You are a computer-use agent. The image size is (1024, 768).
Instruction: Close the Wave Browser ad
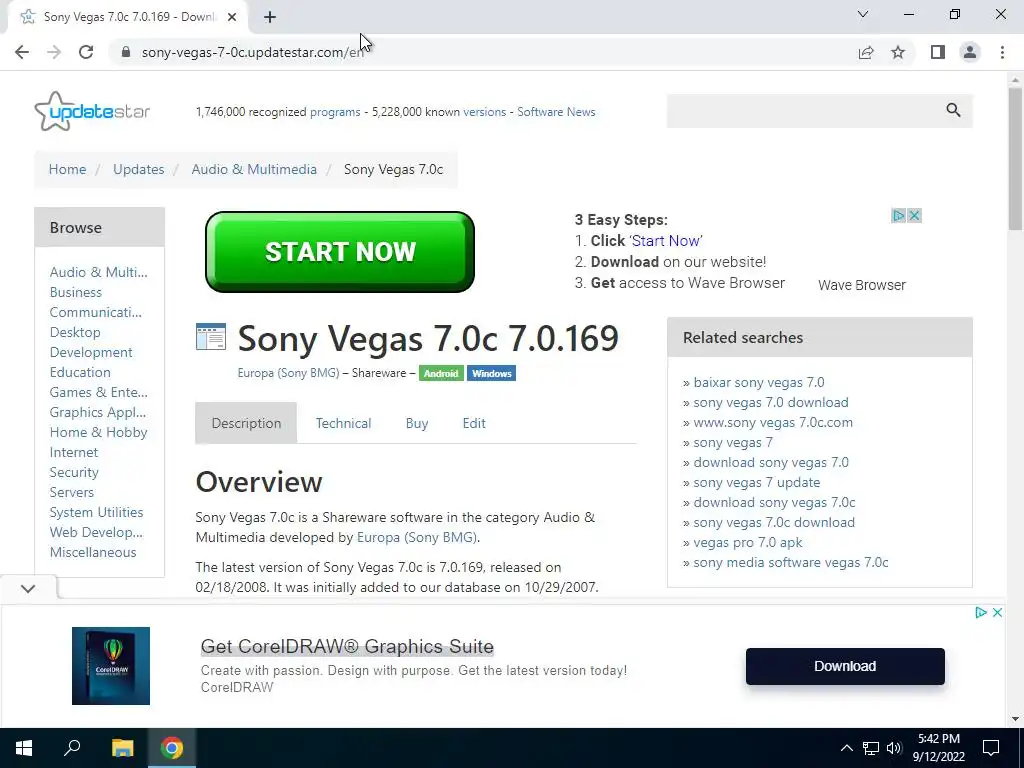coord(914,216)
